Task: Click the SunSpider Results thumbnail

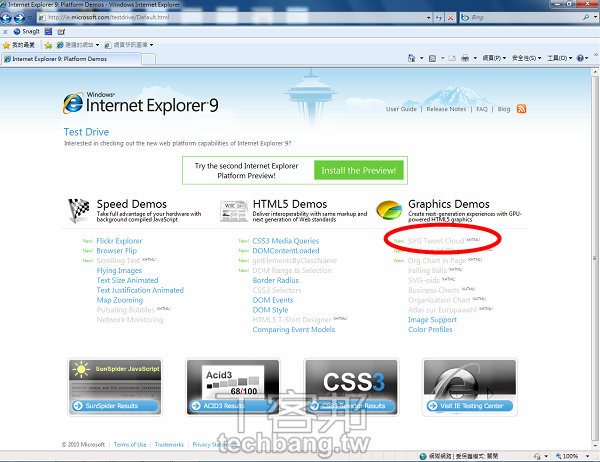Action: tap(115, 387)
